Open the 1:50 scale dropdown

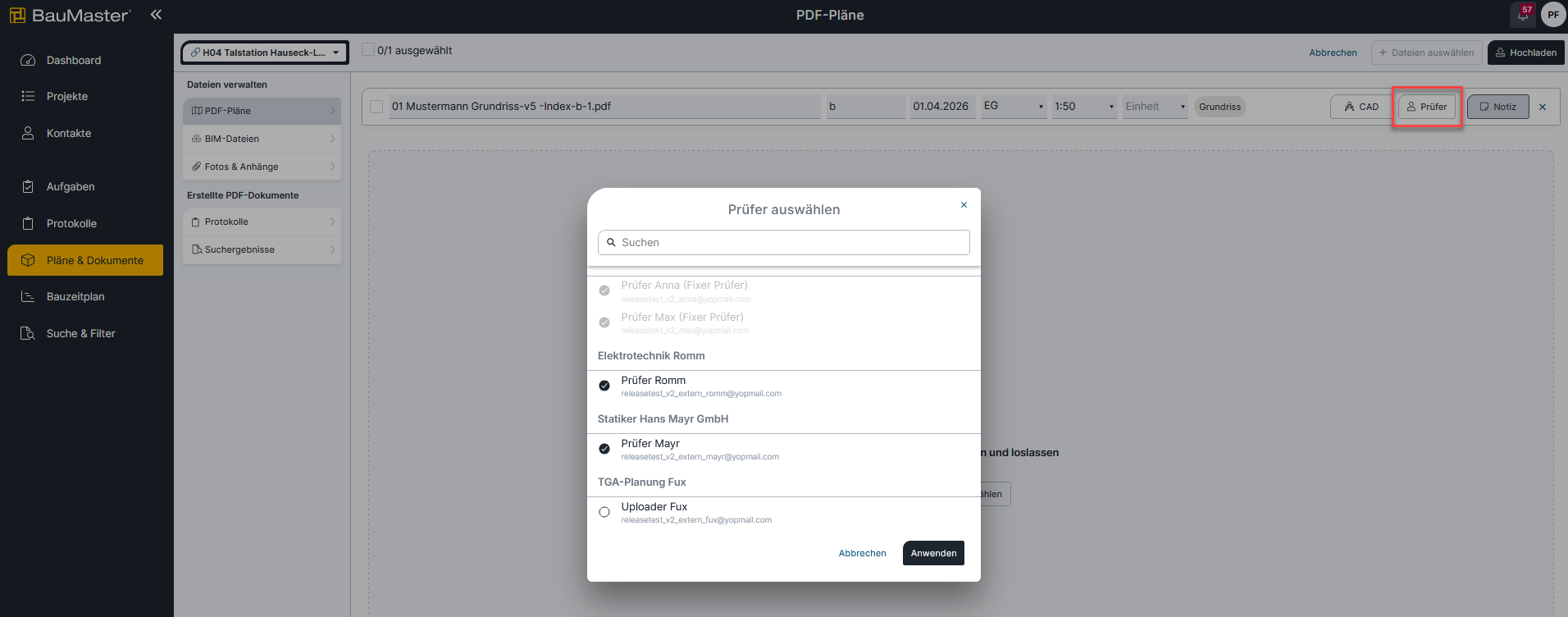click(1084, 107)
